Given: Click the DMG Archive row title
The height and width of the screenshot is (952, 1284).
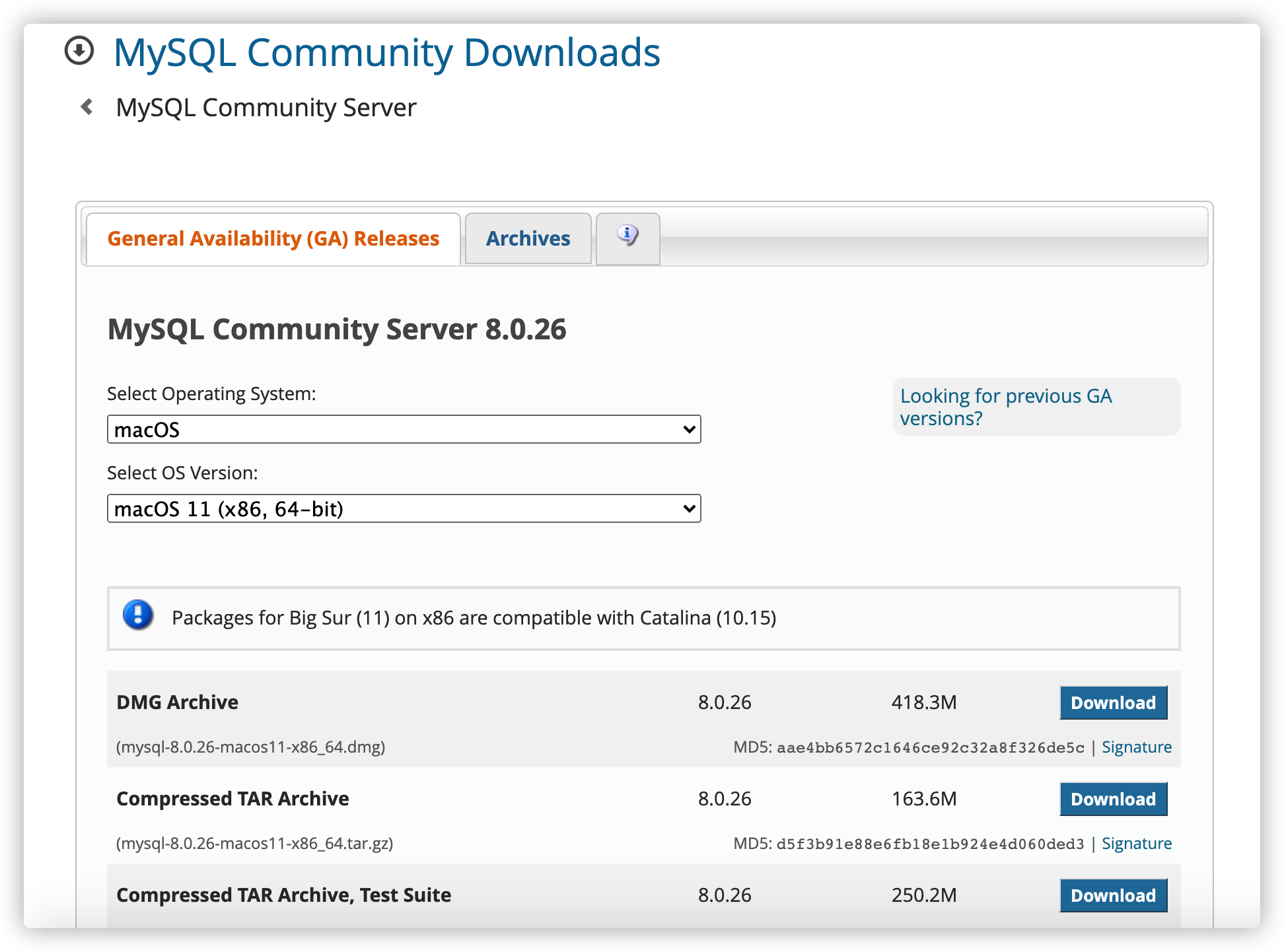Looking at the screenshot, I should tap(177, 702).
